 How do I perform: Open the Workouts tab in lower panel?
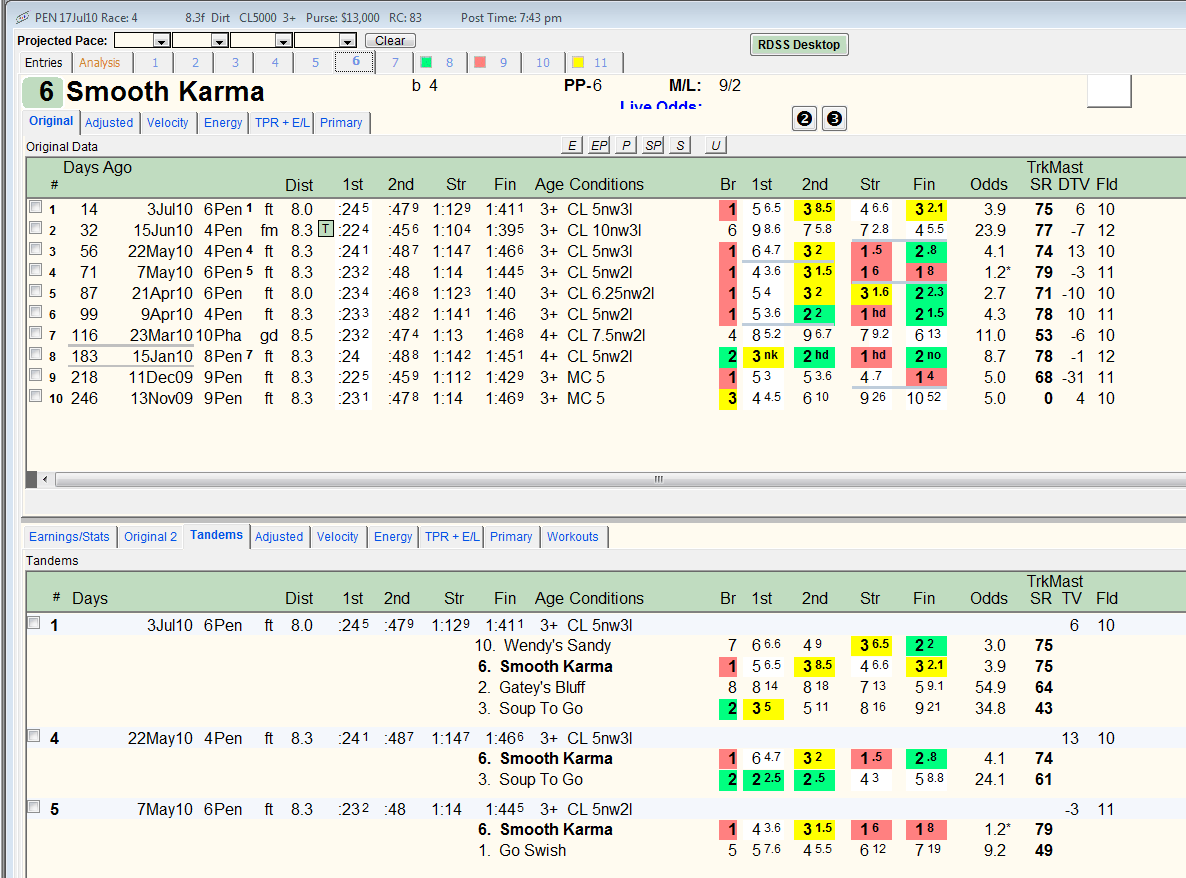point(573,537)
